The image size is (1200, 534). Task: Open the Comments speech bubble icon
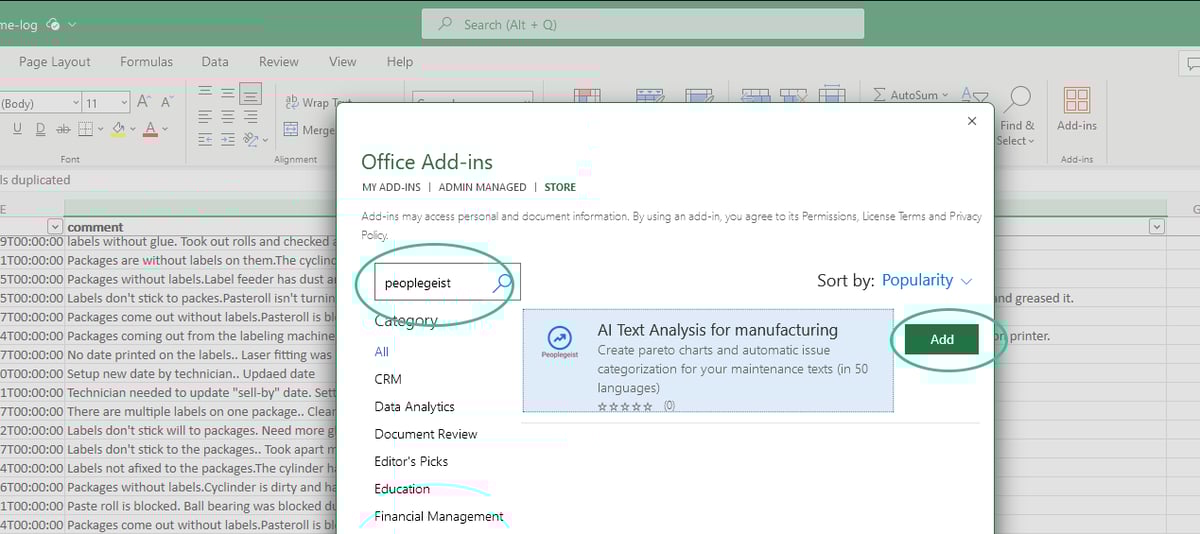click(x=1192, y=62)
